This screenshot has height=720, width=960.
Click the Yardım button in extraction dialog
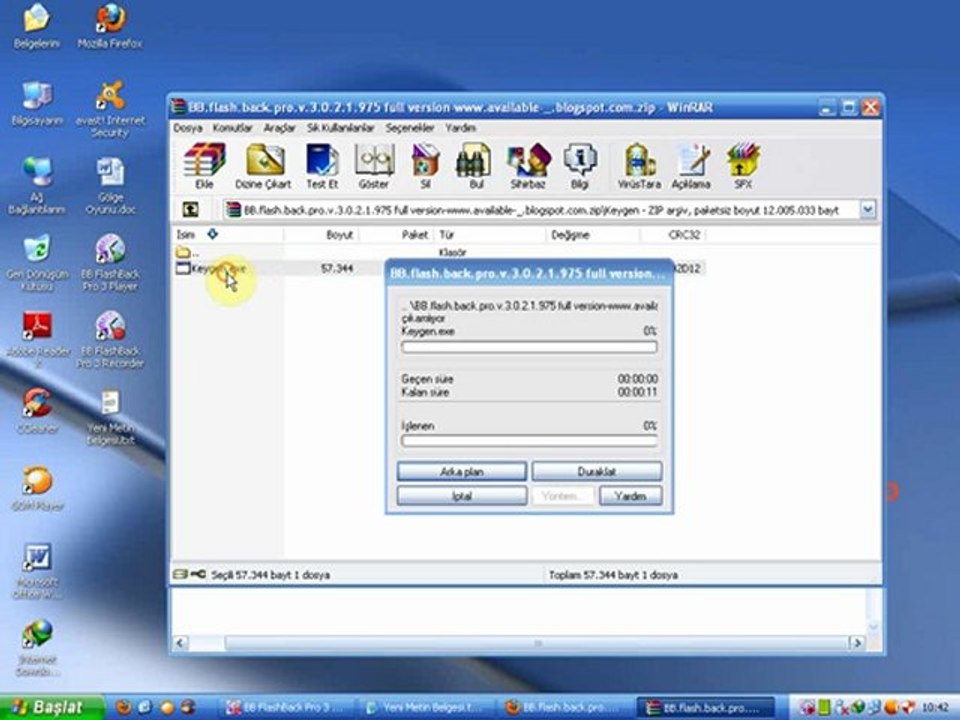click(x=630, y=495)
